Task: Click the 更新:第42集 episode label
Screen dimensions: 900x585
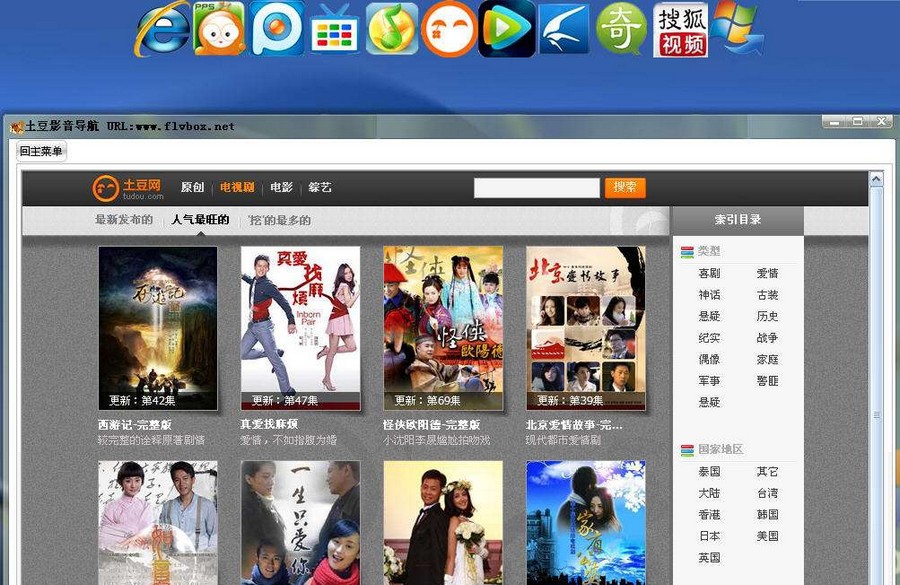Action: coord(142,400)
